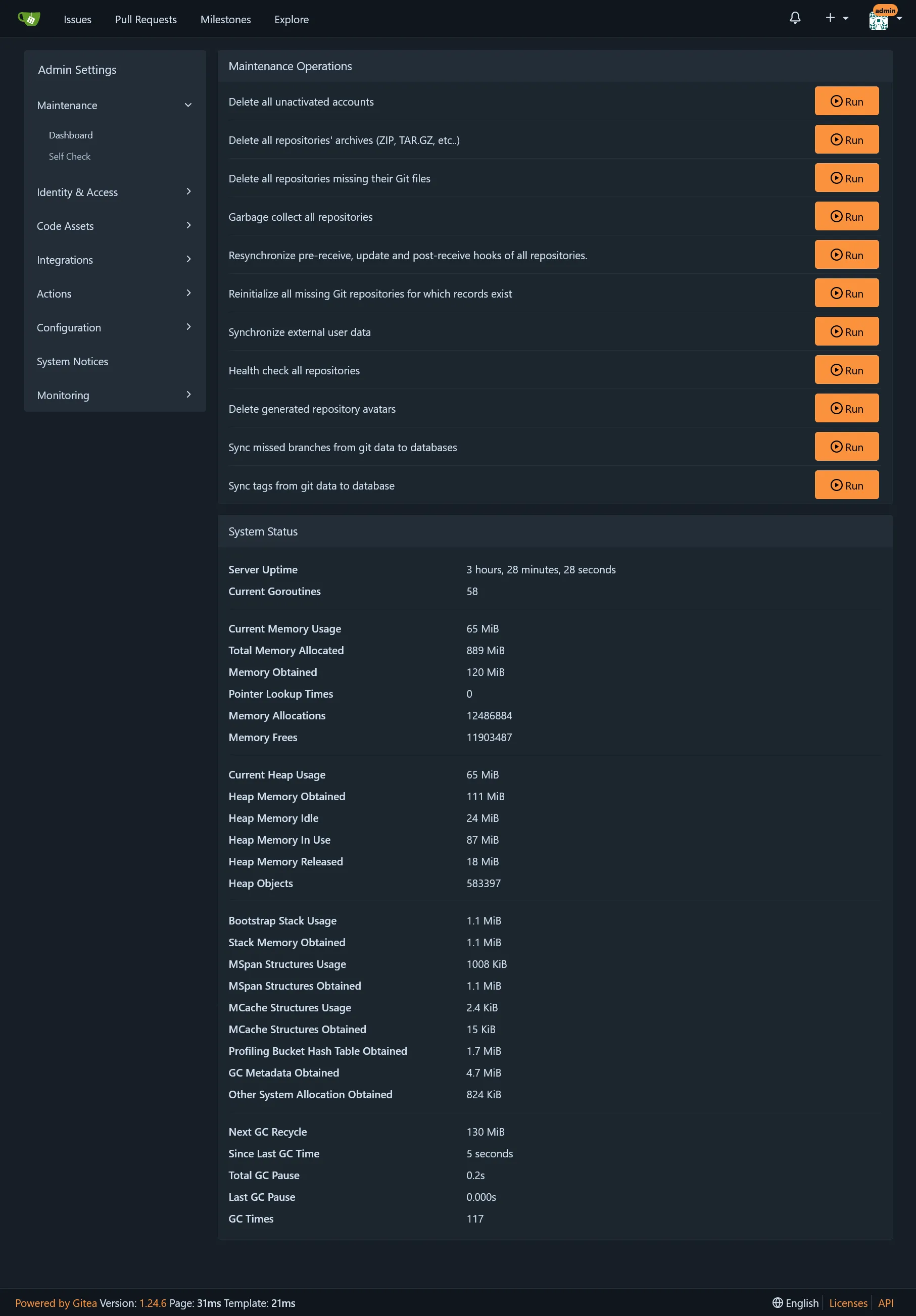Image resolution: width=916 pixels, height=1316 pixels.
Task: Open the API documentation link
Action: tap(886, 1302)
